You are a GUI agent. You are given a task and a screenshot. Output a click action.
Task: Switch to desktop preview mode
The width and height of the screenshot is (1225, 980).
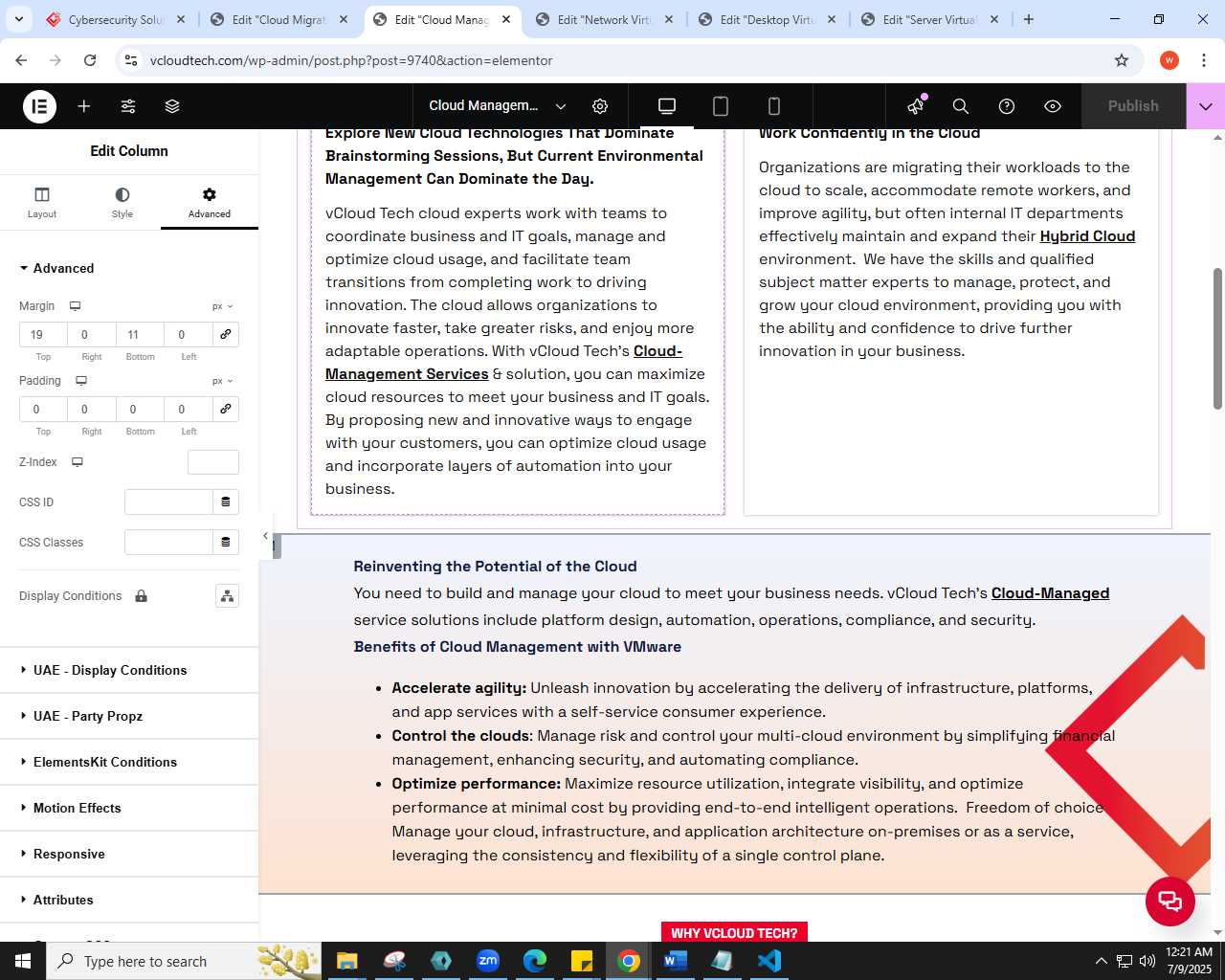[x=667, y=106]
